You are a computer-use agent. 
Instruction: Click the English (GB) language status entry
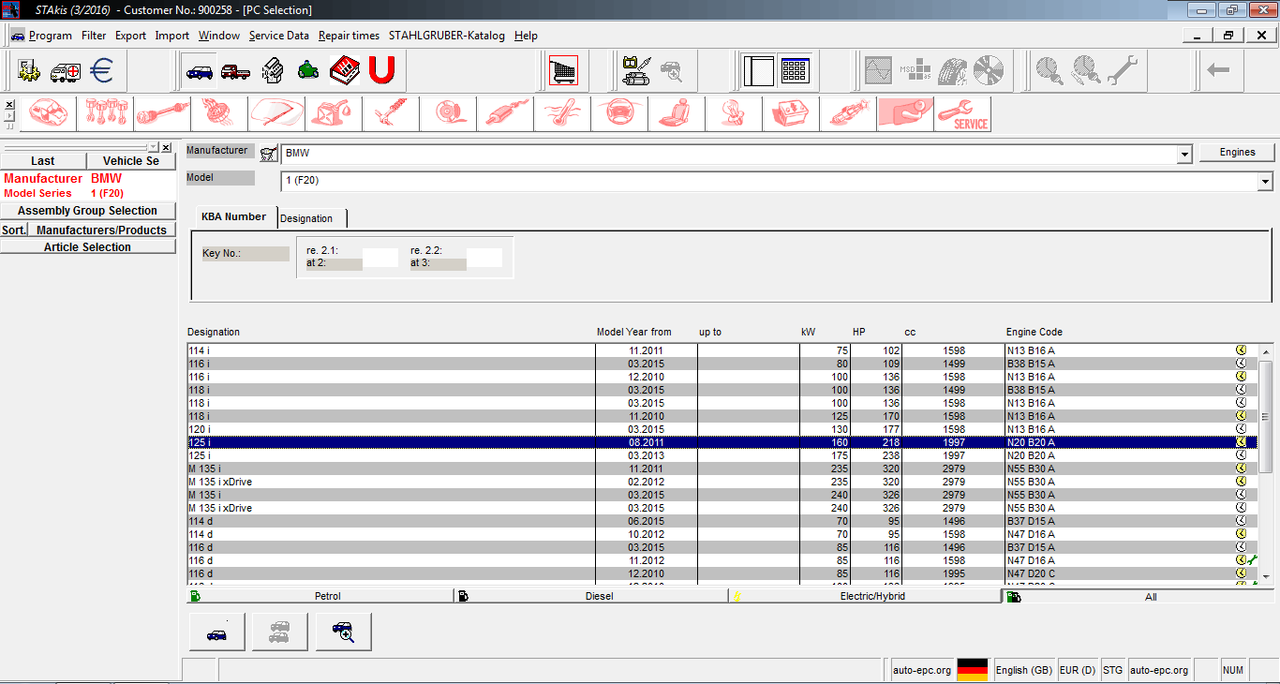(x=1023, y=670)
